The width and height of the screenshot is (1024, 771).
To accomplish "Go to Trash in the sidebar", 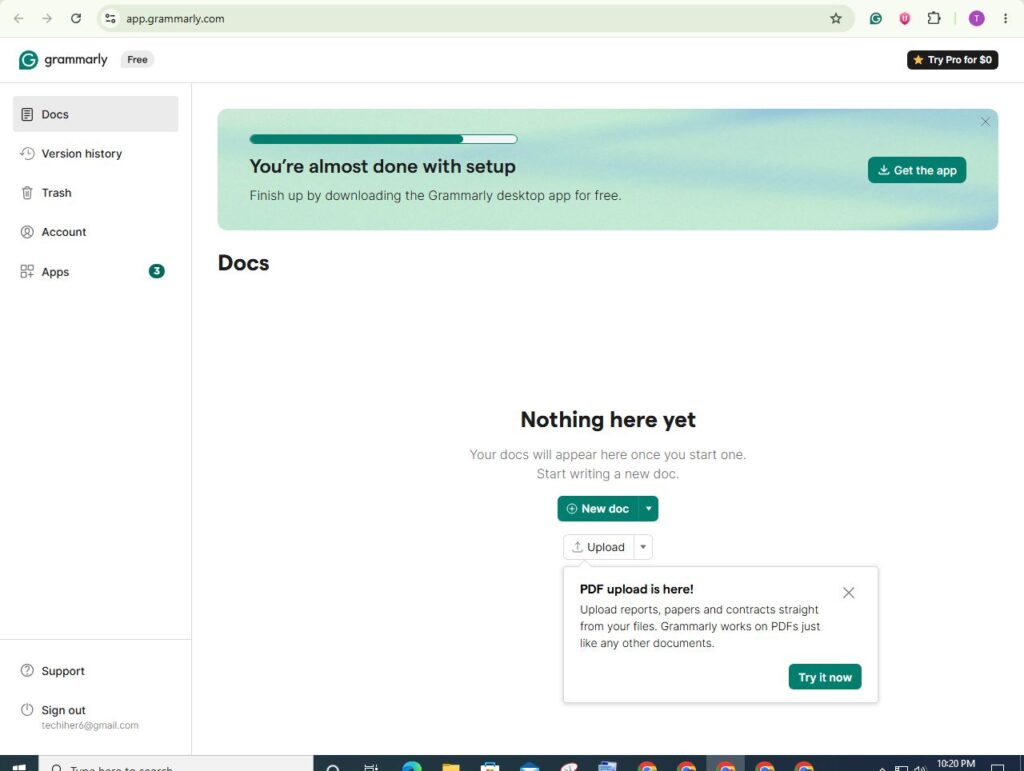I will [95, 193].
